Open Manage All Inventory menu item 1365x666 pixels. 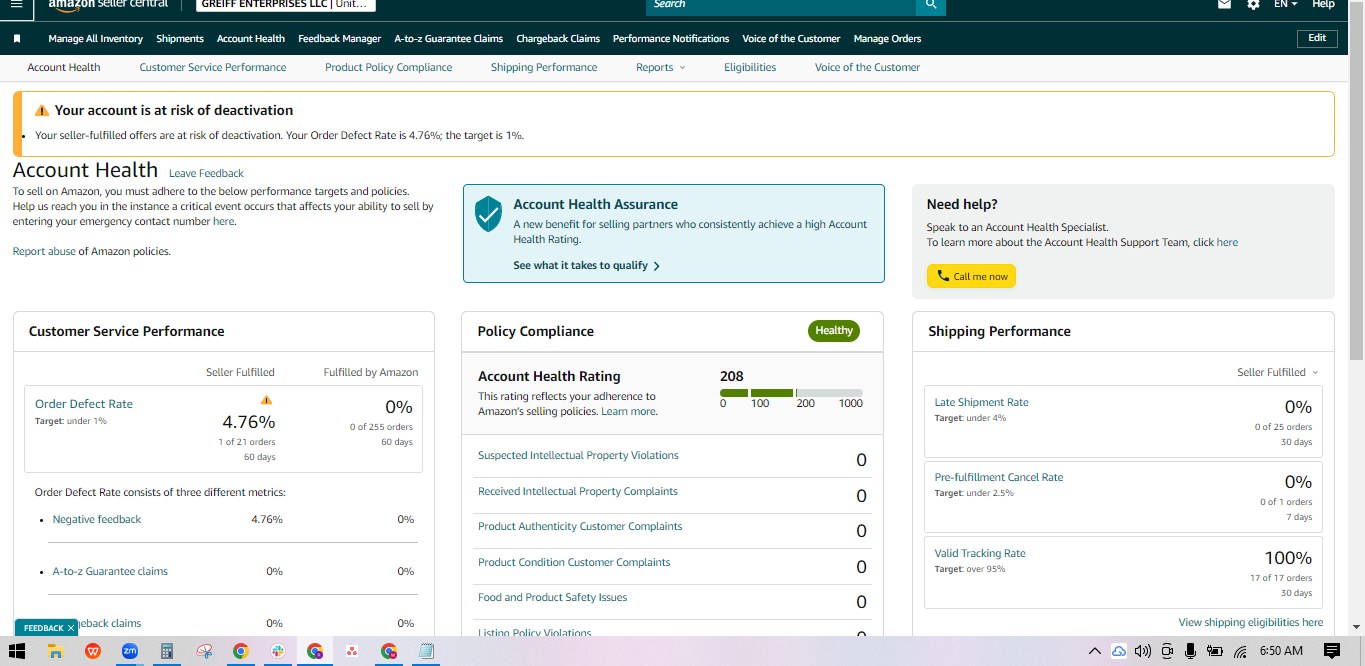click(x=96, y=39)
